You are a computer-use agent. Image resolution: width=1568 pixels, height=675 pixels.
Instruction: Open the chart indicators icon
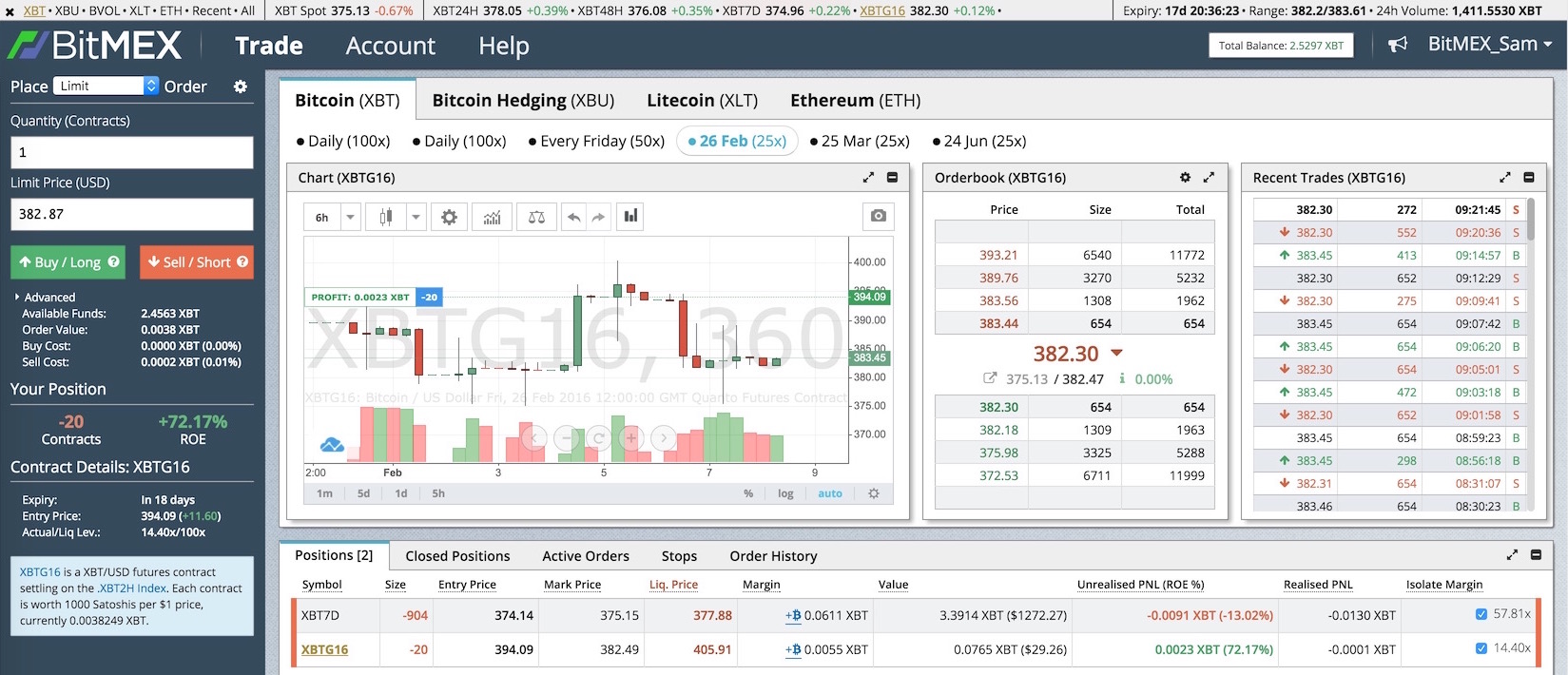click(x=492, y=218)
